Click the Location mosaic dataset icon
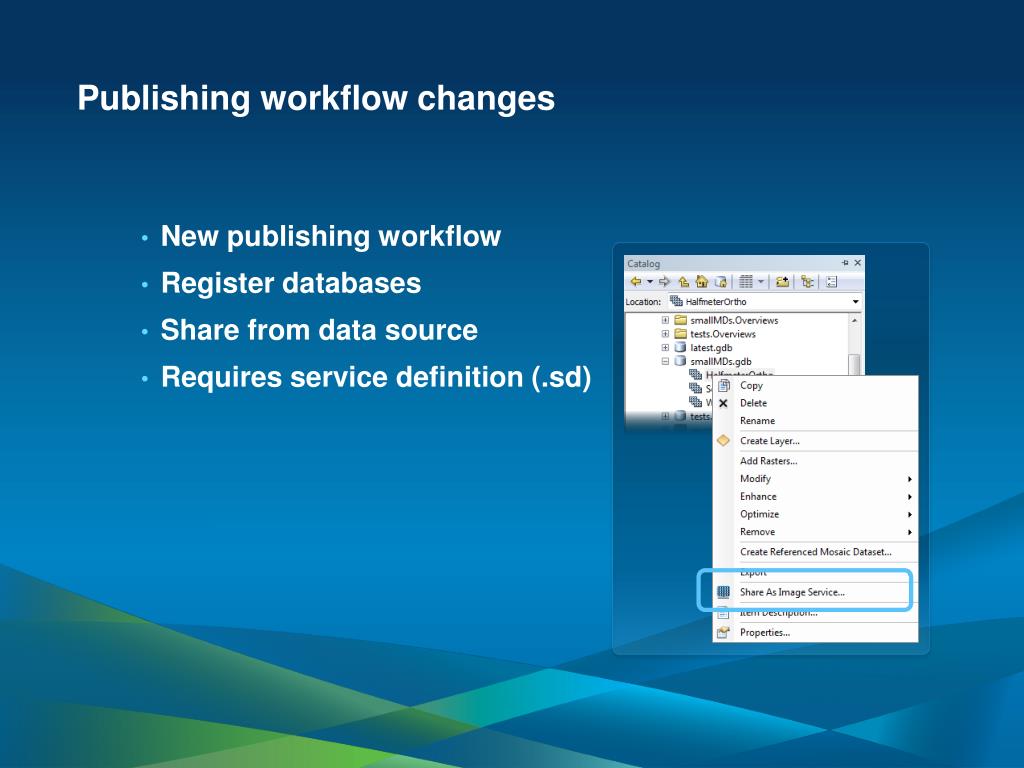The image size is (1024, 768). [x=677, y=301]
